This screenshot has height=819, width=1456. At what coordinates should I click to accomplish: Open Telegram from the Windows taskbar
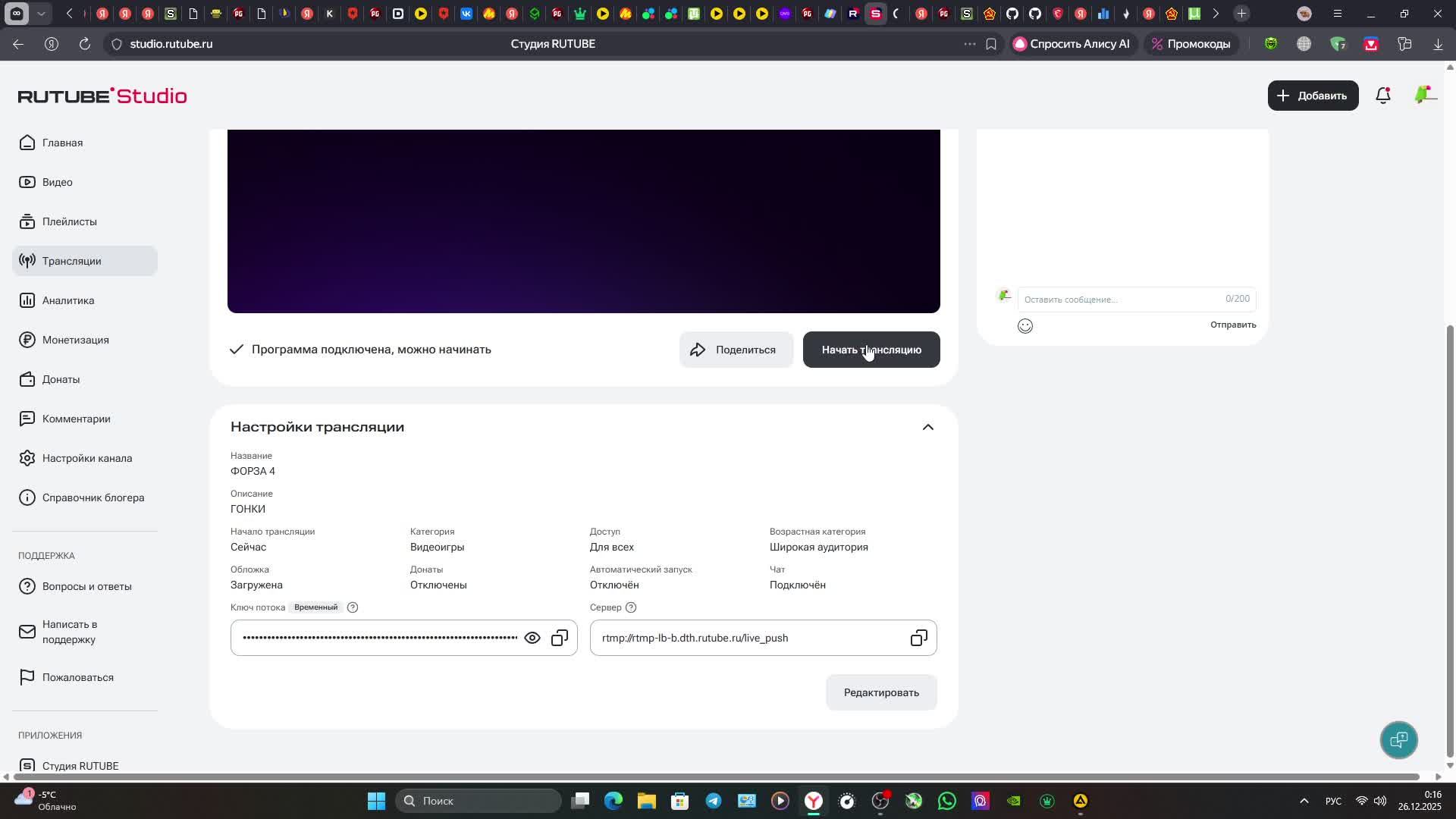click(714, 801)
